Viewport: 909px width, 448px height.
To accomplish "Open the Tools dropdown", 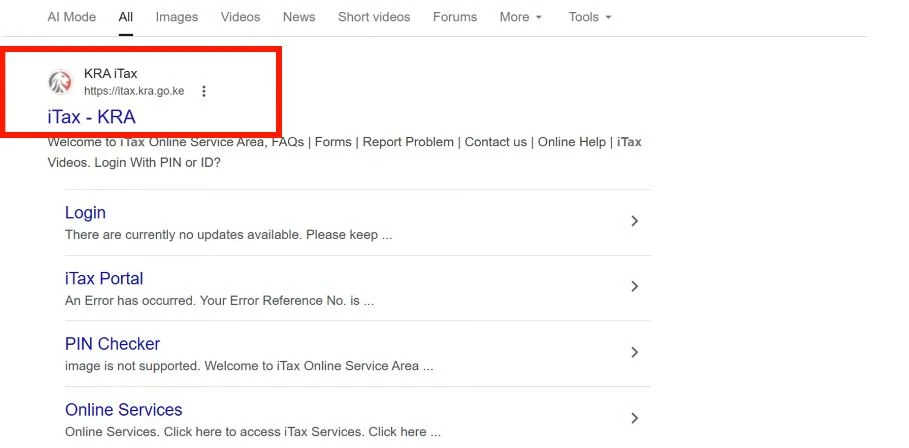I will click(590, 17).
